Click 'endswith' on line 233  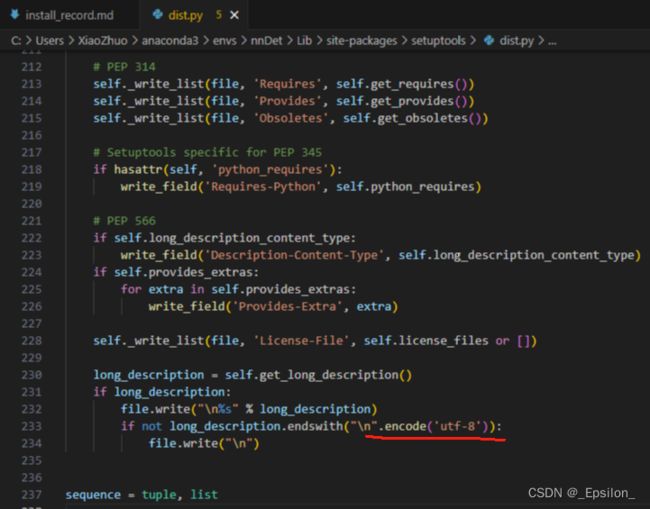coord(315,426)
